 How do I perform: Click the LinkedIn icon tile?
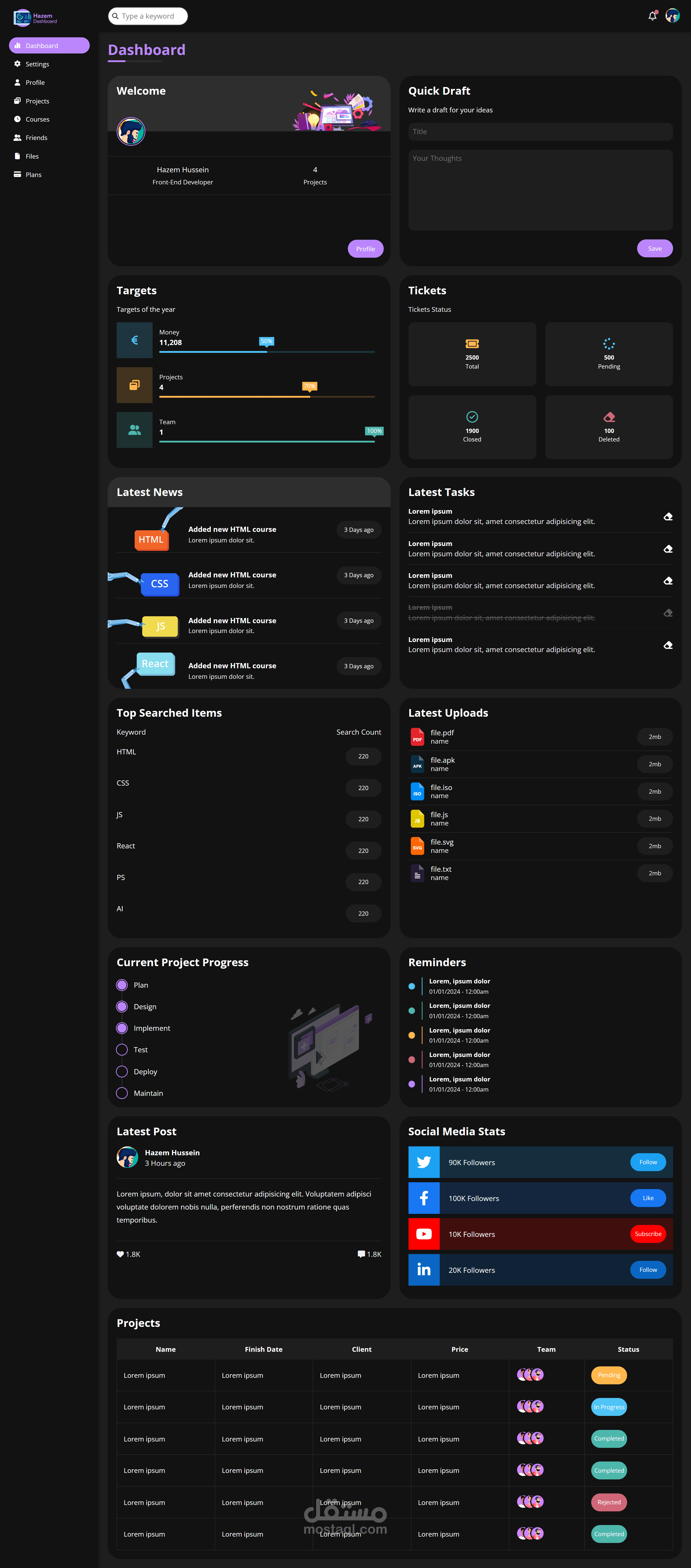click(424, 1270)
